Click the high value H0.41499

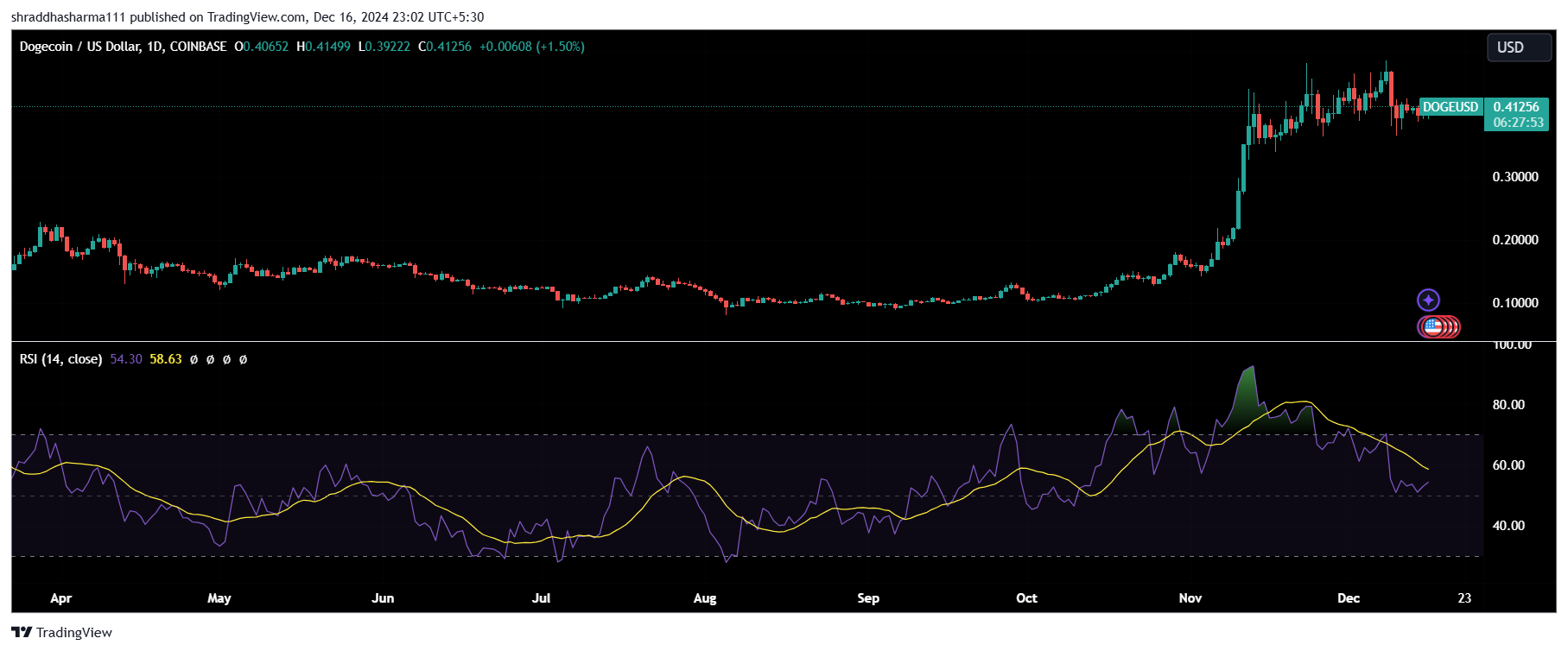tap(323, 47)
